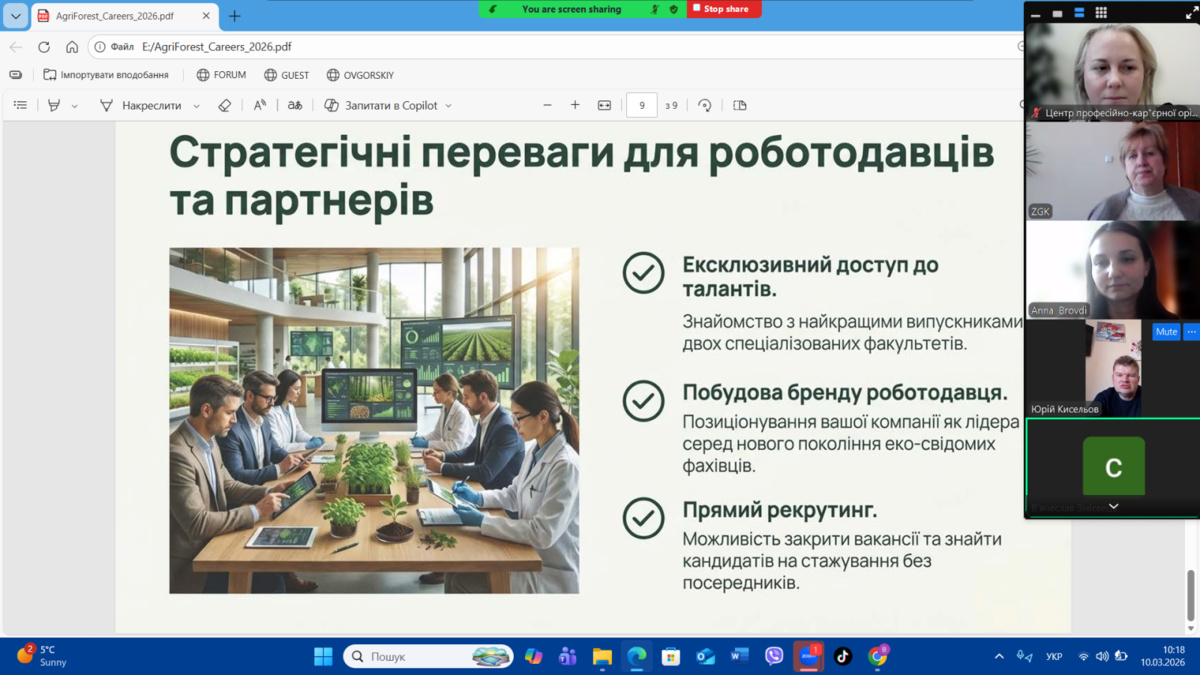
Task: Open the FORUM bookmark
Action: [x=221, y=75]
